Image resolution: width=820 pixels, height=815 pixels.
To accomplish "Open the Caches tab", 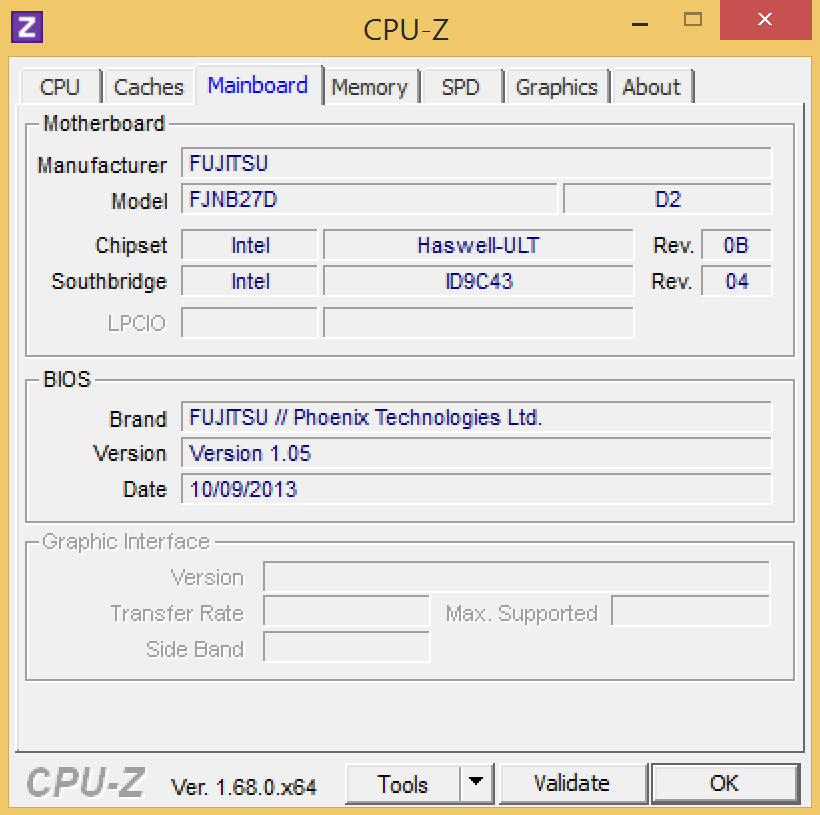I will pyautogui.click(x=149, y=87).
